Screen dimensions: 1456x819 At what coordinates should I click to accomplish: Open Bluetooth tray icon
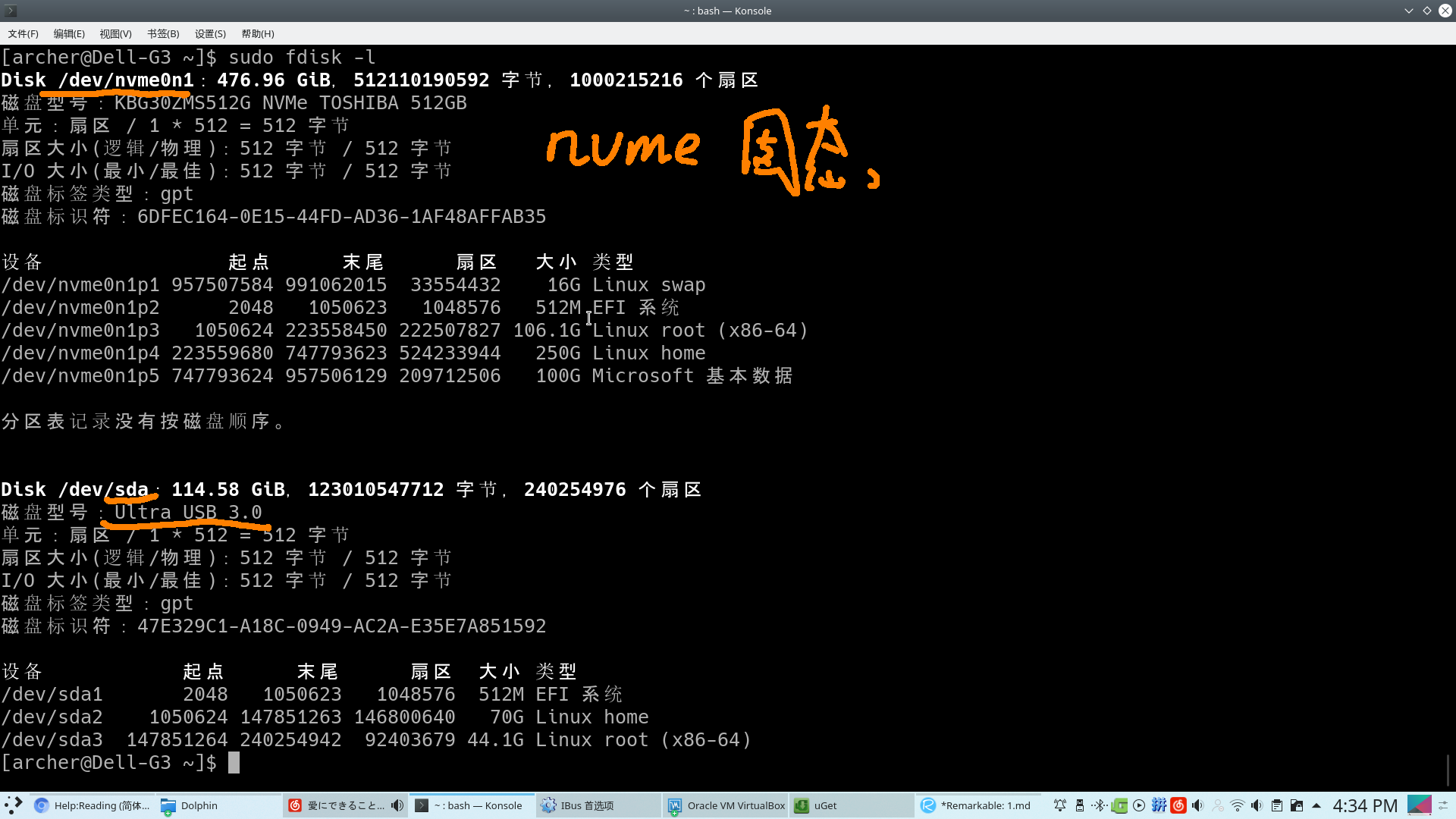(1100, 805)
